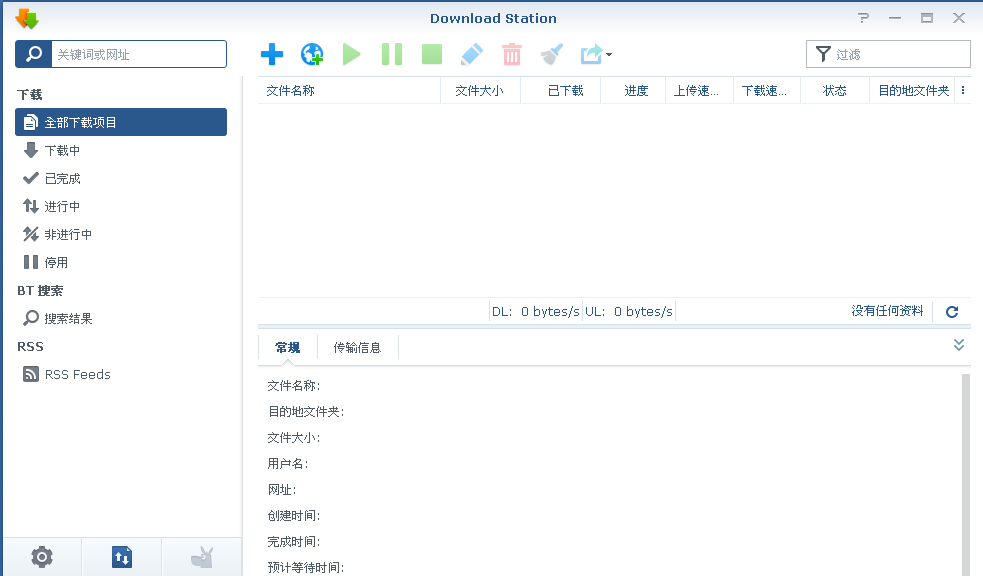Click the 没有任何资料 status text
Viewport: 983px width, 576px height.
pos(887,311)
